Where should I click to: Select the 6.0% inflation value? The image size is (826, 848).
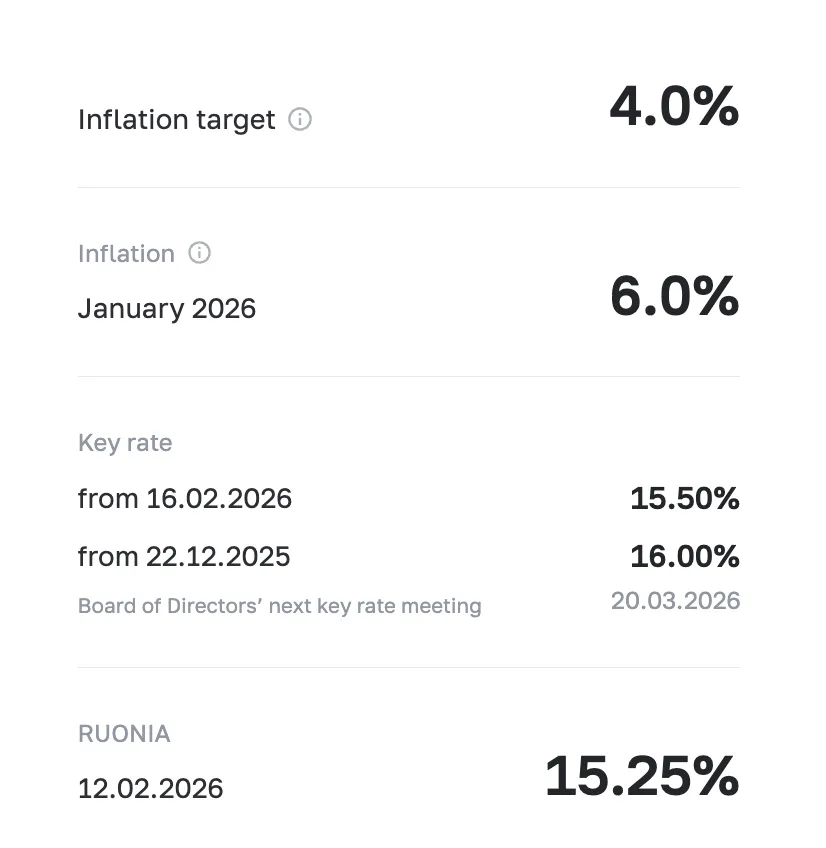673,297
